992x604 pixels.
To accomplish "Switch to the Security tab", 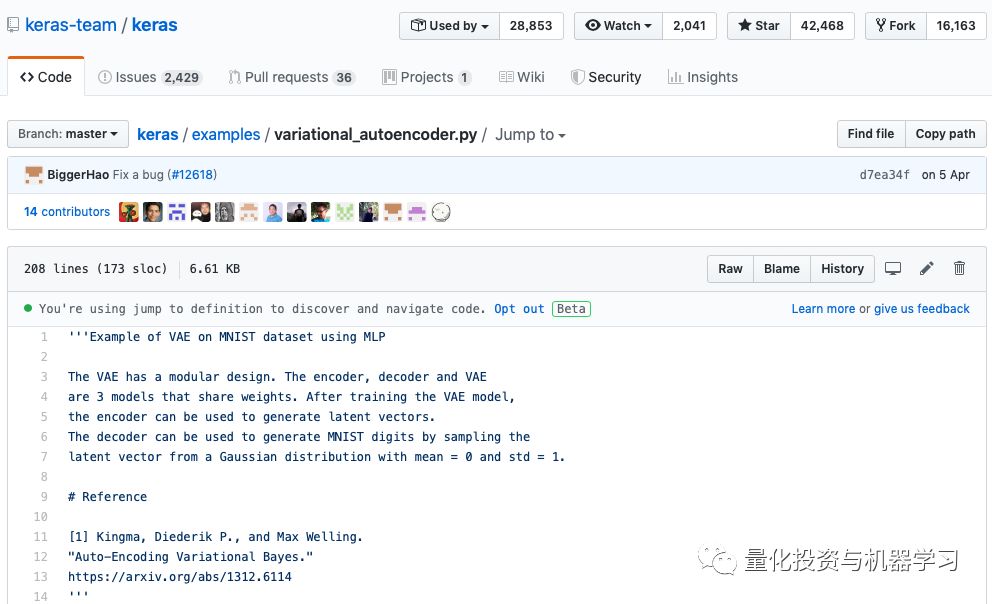I will [605, 77].
